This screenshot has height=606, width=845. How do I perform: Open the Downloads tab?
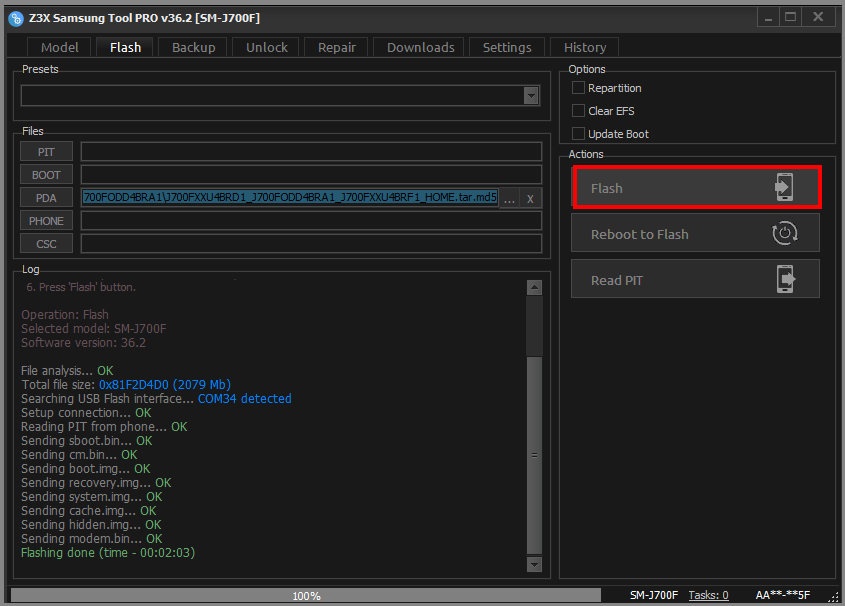(x=420, y=47)
